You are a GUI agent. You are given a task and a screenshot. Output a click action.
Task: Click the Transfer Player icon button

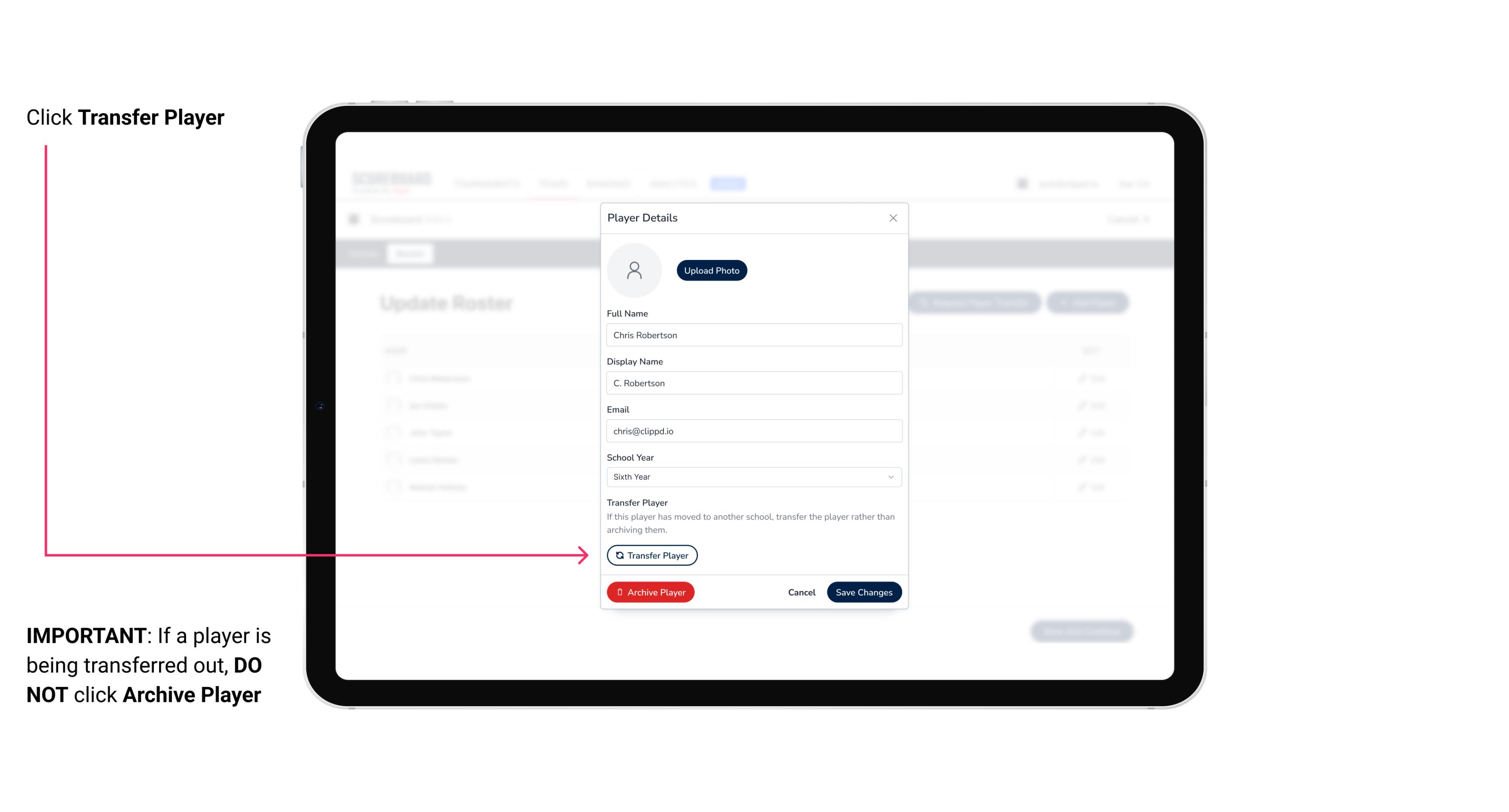pyautogui.click(x=651, y=555)
